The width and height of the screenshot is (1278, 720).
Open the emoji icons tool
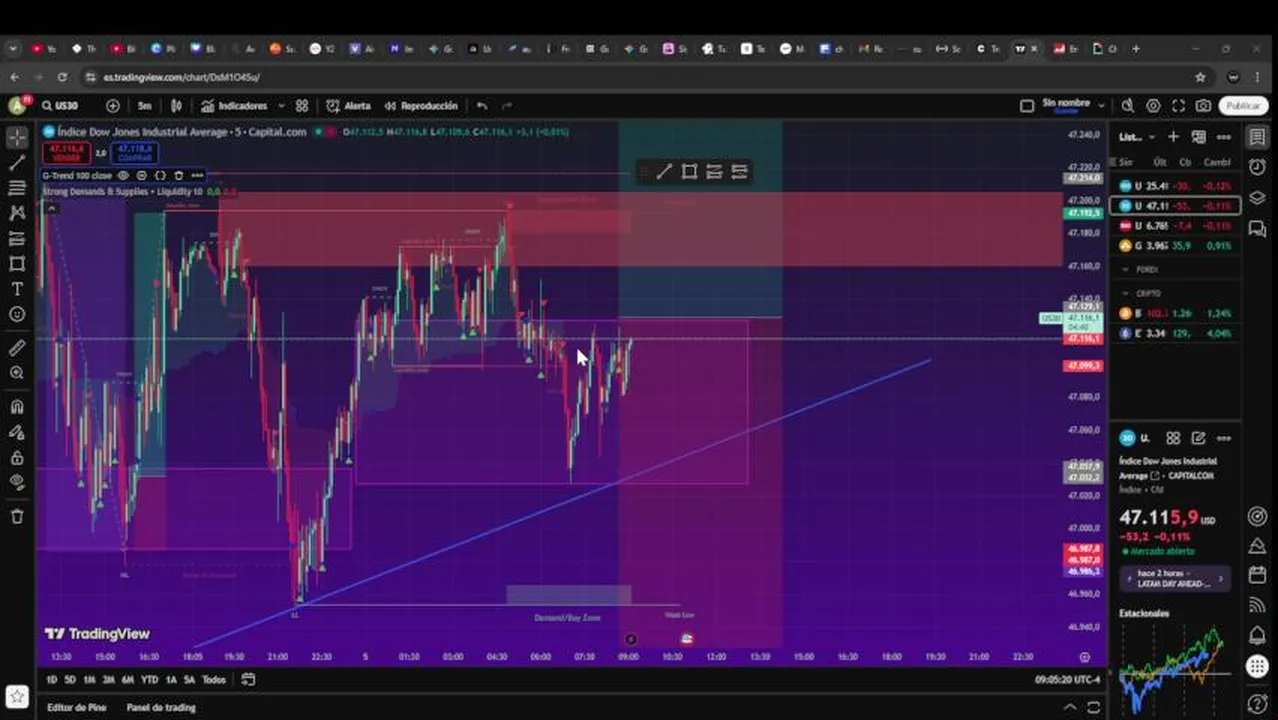pyautogui.click(x=17, y=314)
